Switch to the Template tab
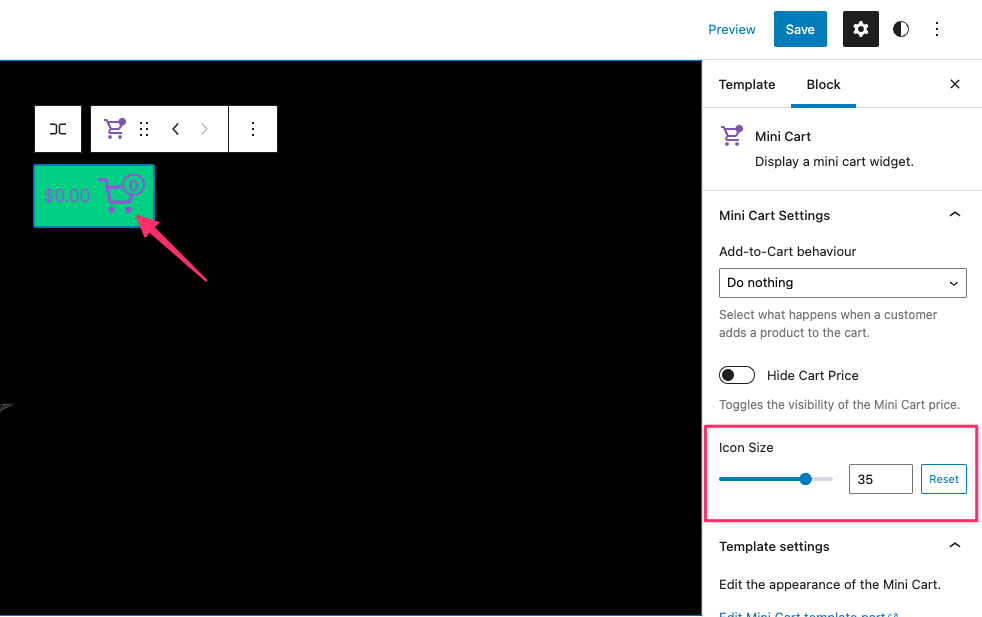The height and width of the screenshot is (617, 982). click(x=746, y=85)
